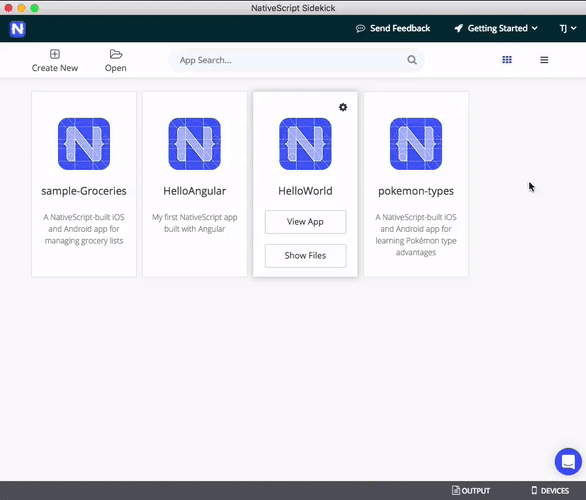
Task: Click the Show Files button
Action: coord(305,256)
